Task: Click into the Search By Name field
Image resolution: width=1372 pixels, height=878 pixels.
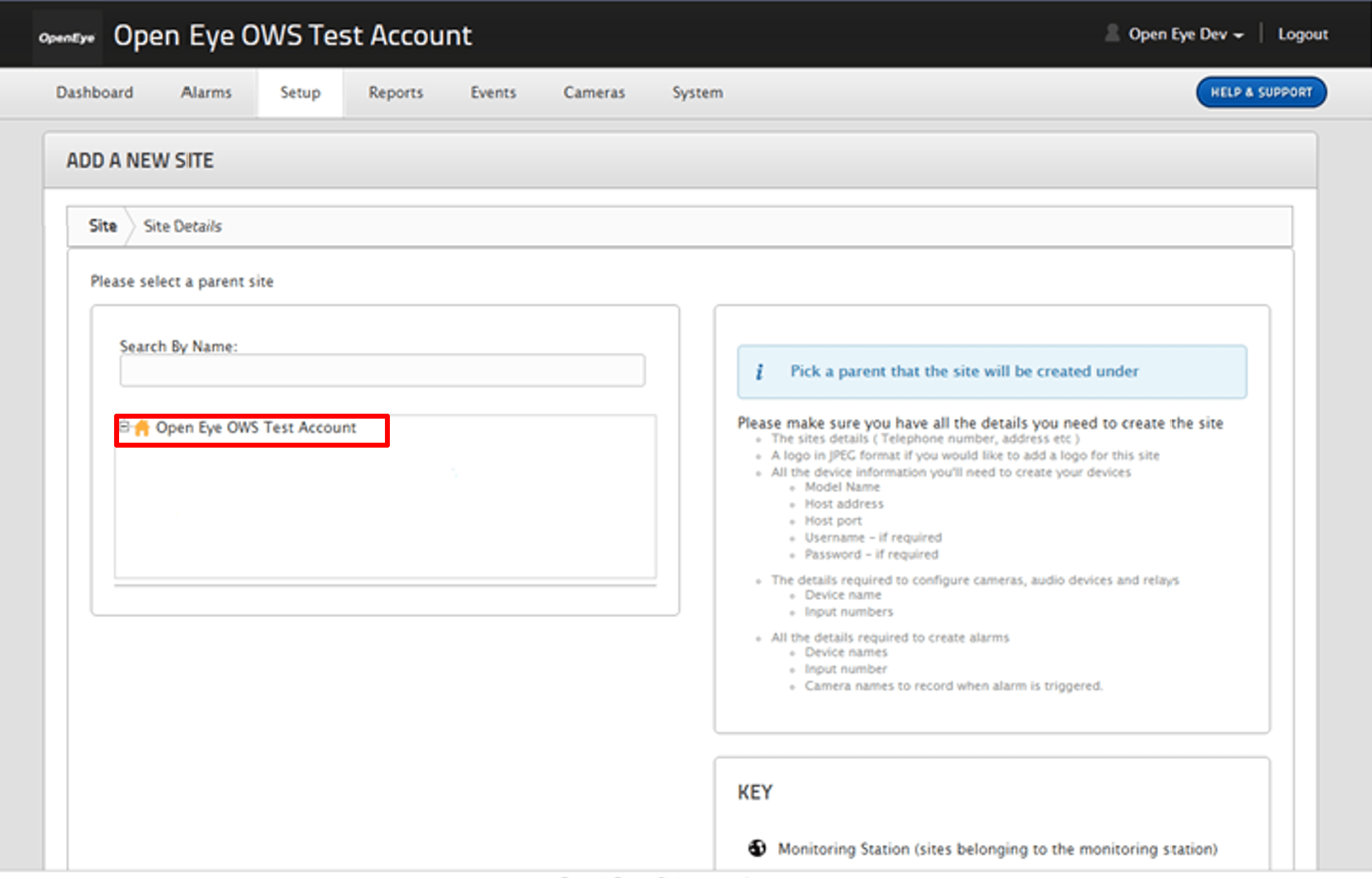Action: click(x=382, y=371)
